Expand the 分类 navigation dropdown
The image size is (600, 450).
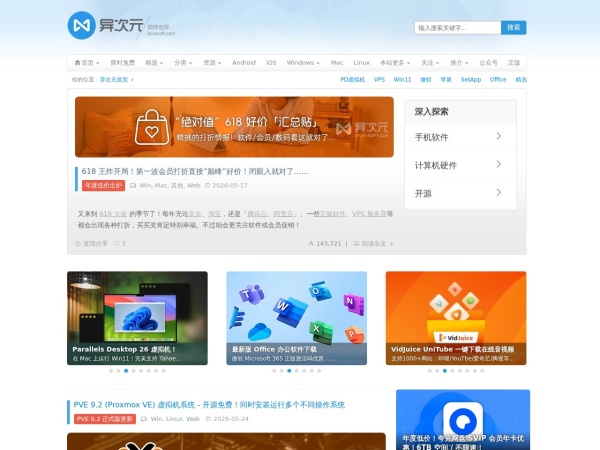(183, 63)
